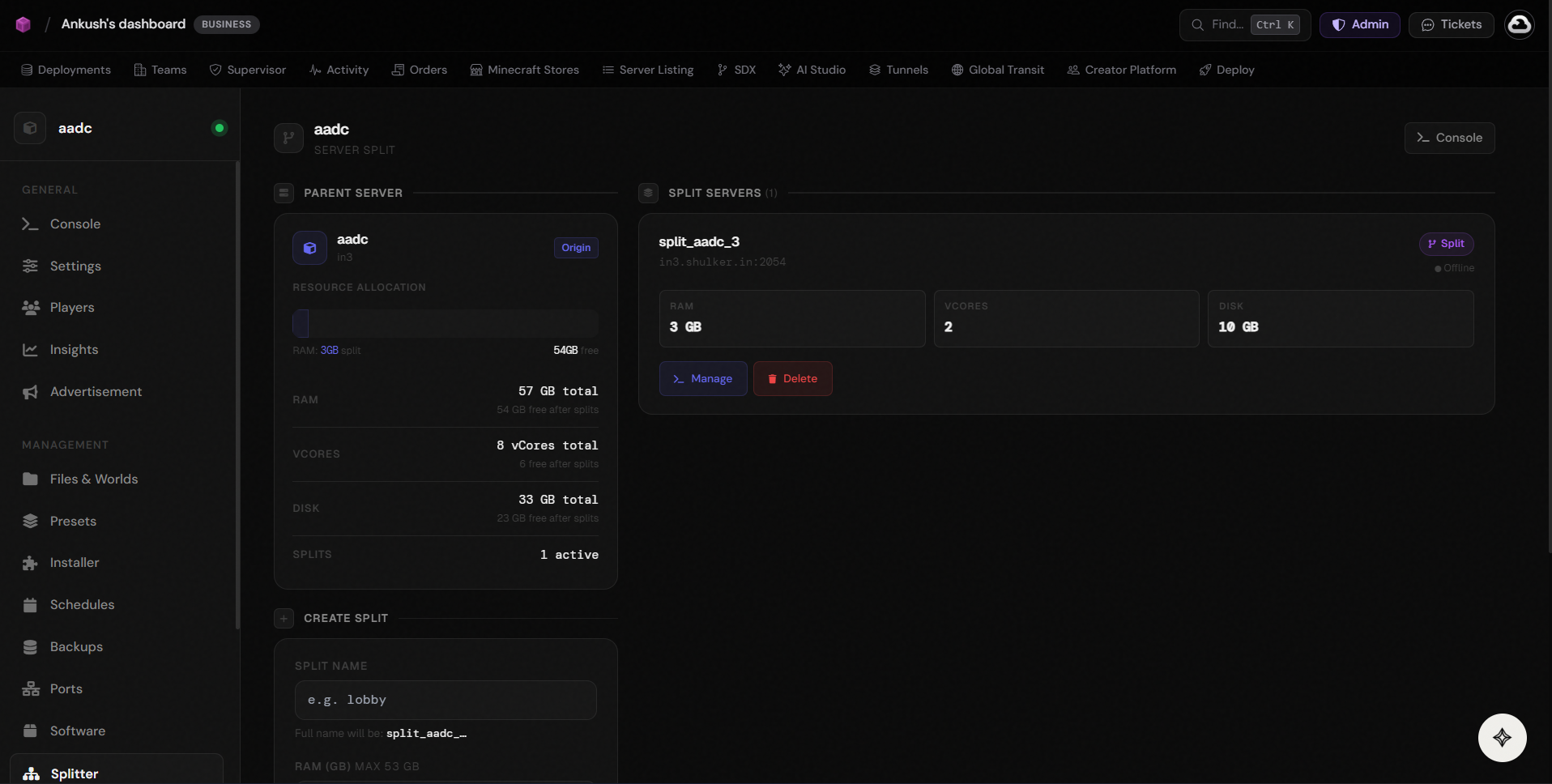Click the 33 GB total disk value
This screenshot has width=1552, height=784.
[558, 500]
